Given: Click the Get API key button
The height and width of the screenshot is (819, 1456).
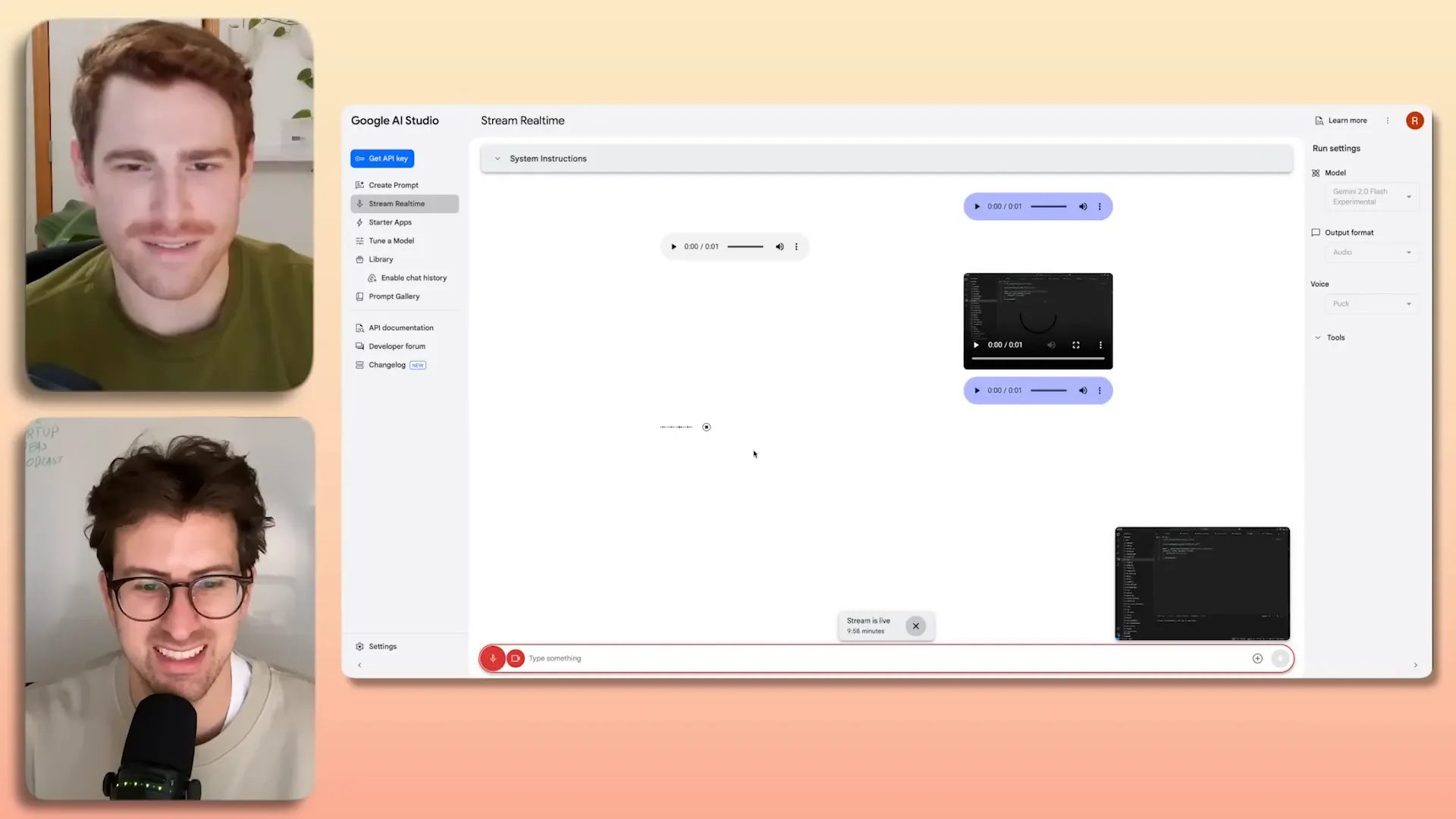Looking at the screenshot, I should pos(382,158).
